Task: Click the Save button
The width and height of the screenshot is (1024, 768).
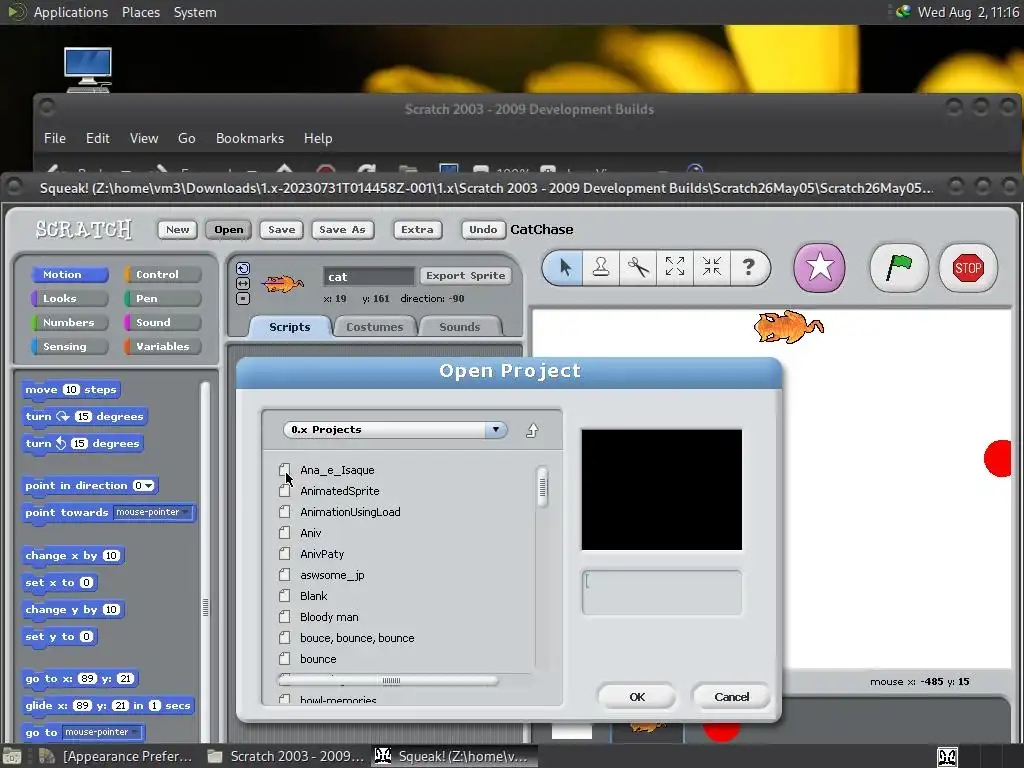Action: coord(281,229)
